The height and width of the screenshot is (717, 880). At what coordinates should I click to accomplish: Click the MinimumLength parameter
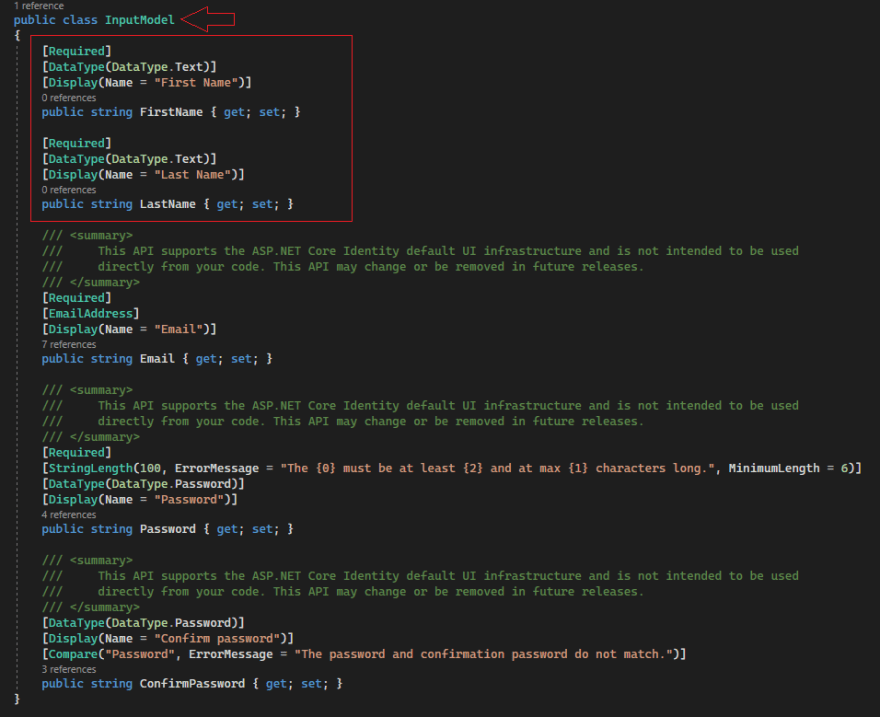pos(774,468)
